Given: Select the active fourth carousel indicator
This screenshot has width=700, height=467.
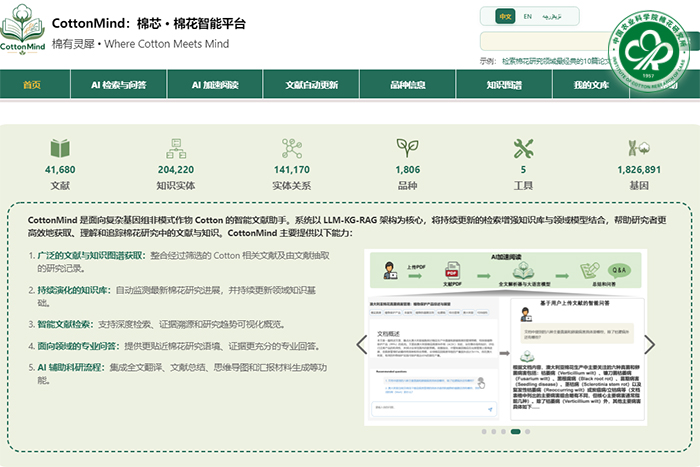Looking at the screenshot, I should [x=516, y=431].
